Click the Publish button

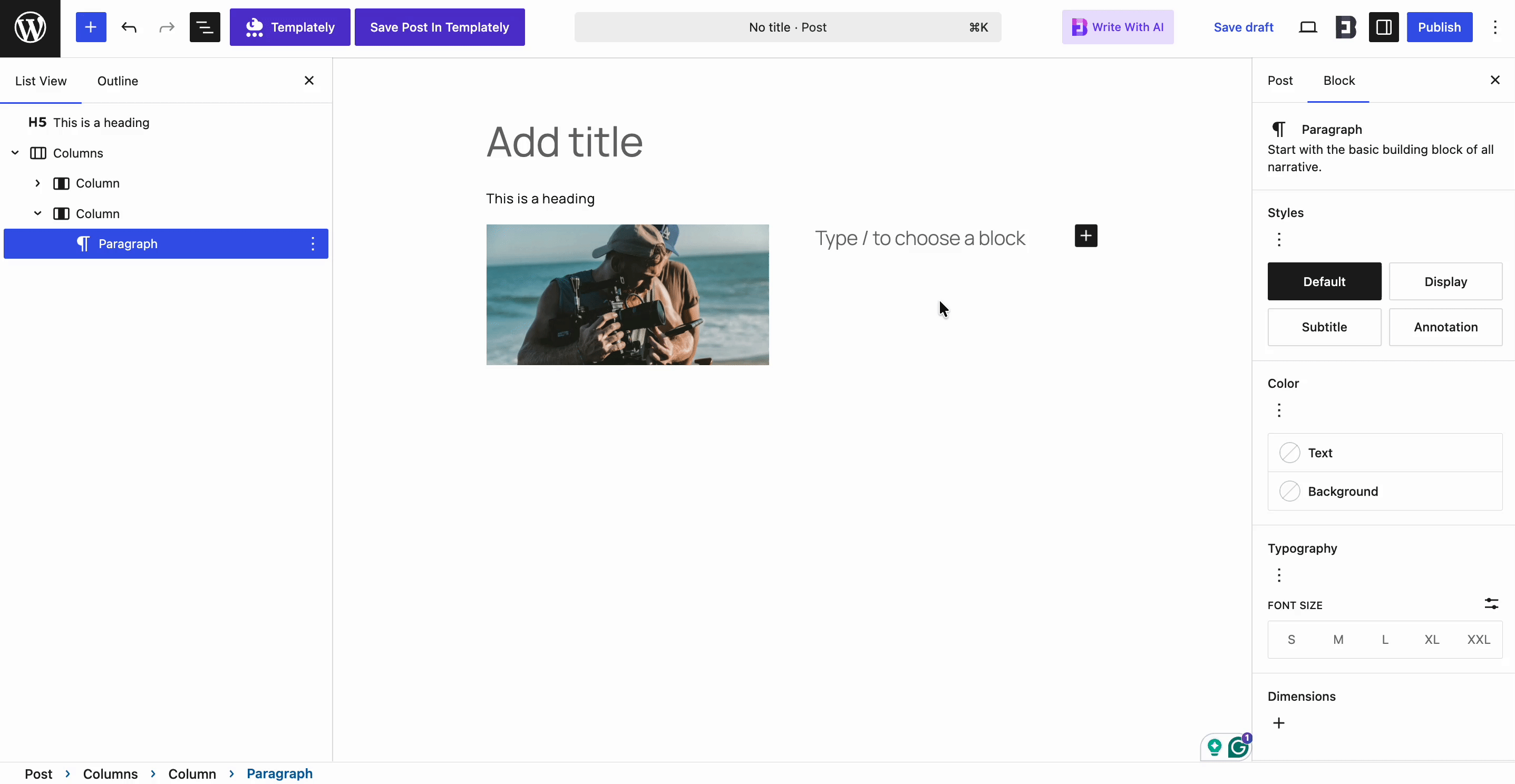click(1439, 27)
